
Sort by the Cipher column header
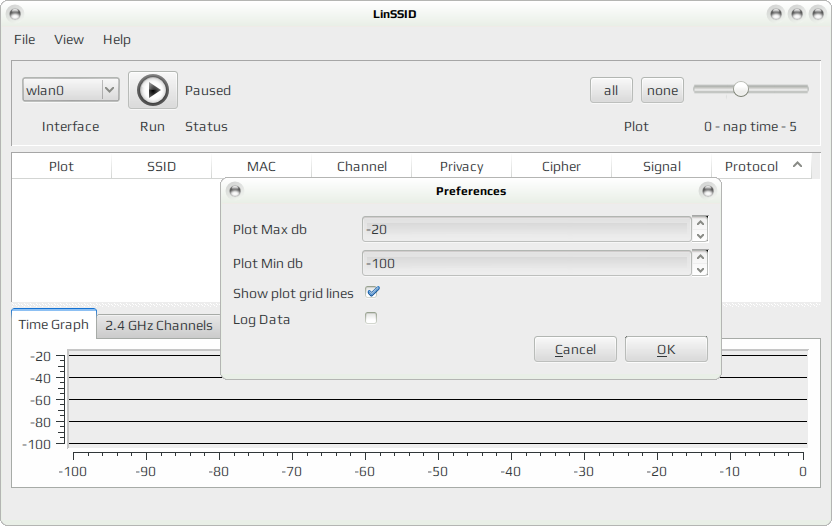[561, 167]
